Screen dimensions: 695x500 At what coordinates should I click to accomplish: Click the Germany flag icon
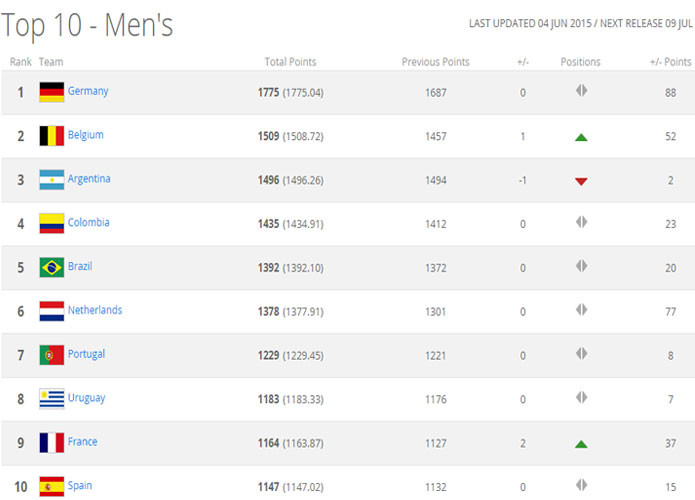click(x=51, y=92)
